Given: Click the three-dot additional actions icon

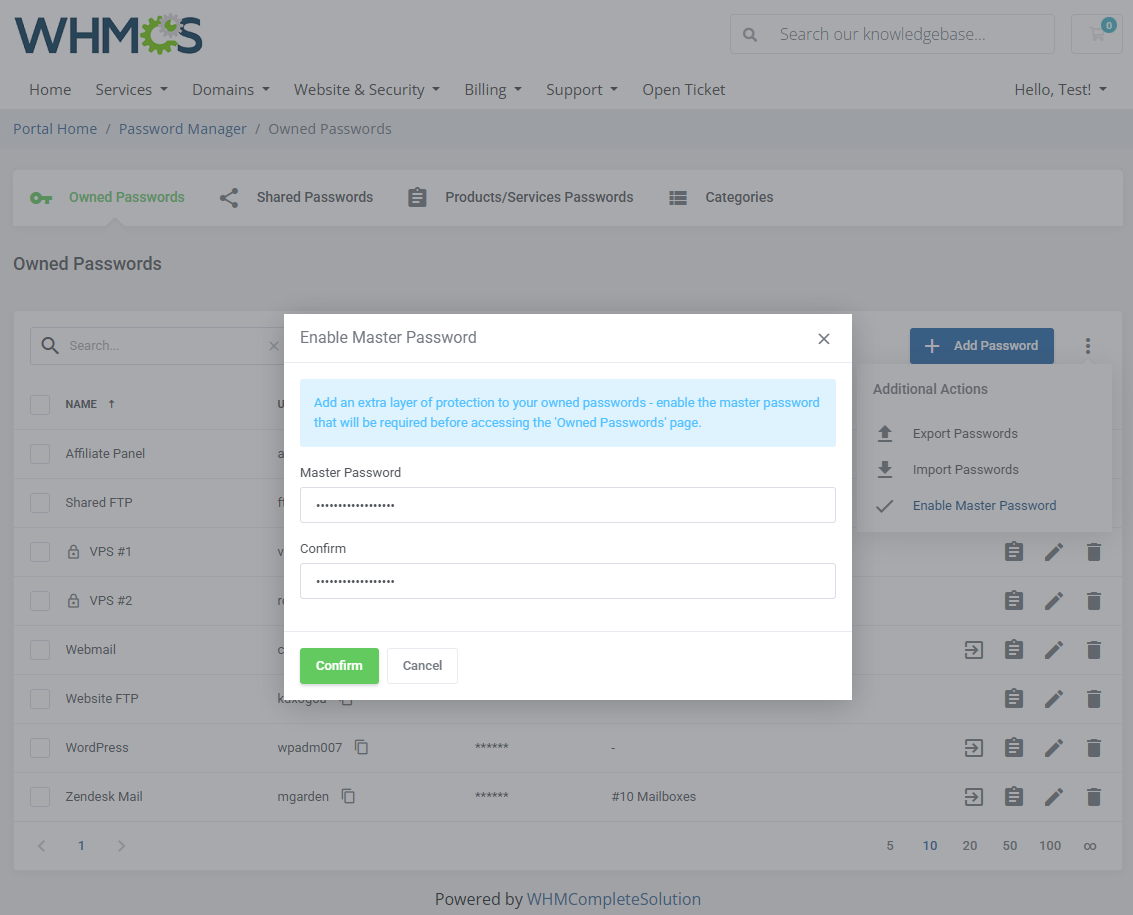Looking at the screenshot, I should [x=1087, y=346].
